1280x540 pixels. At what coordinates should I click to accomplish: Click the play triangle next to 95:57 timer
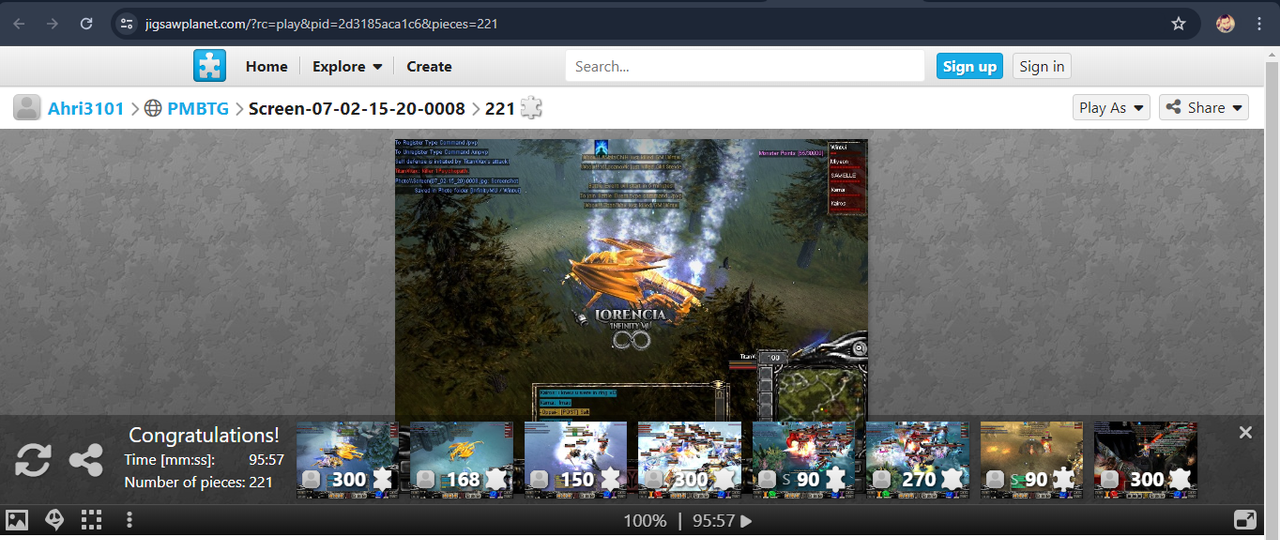pyautogui.click(x=746, y=521)
